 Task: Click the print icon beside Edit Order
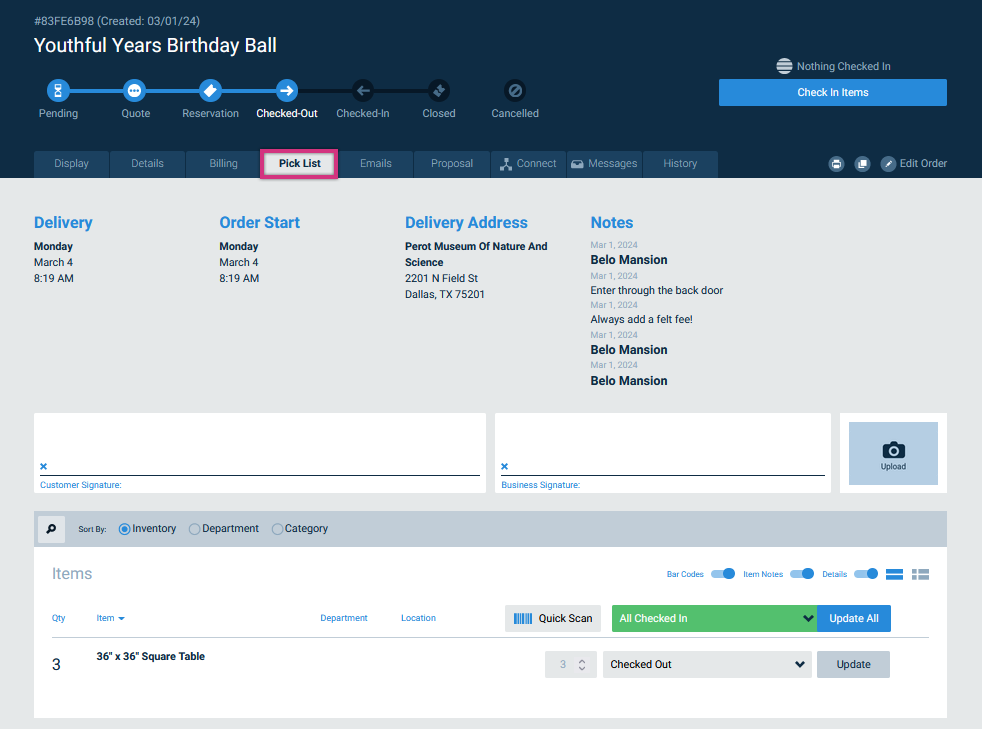coord(836,164)
